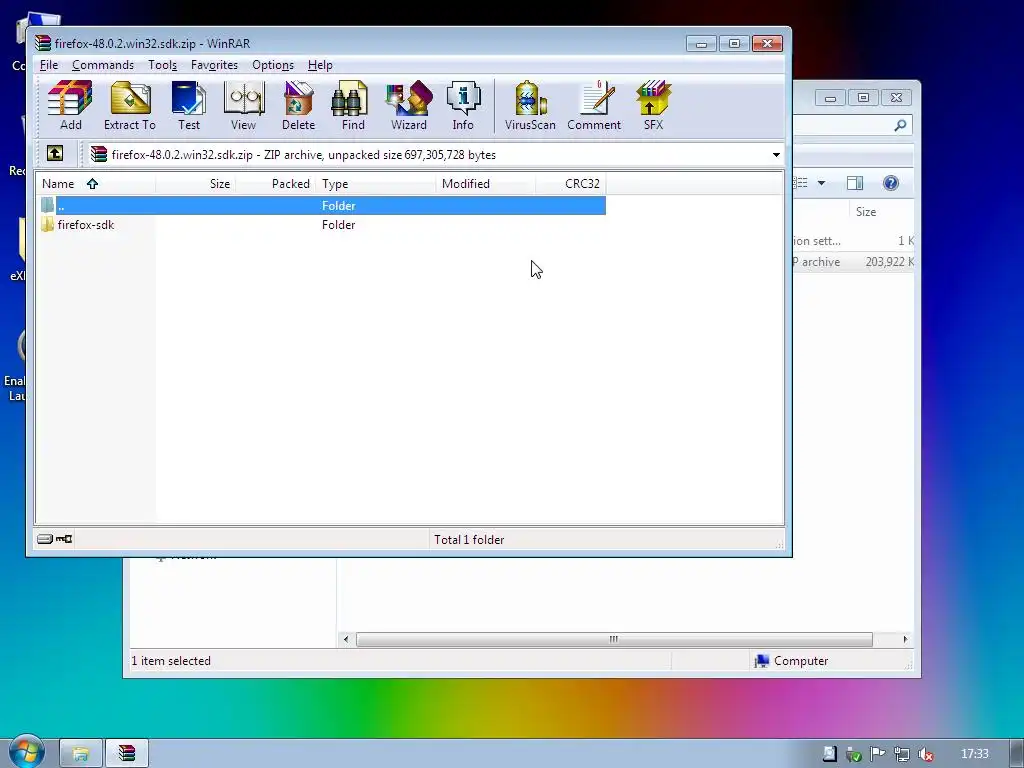Open the Comment tool
This screenshot has height=768, width=1024.
594,105
